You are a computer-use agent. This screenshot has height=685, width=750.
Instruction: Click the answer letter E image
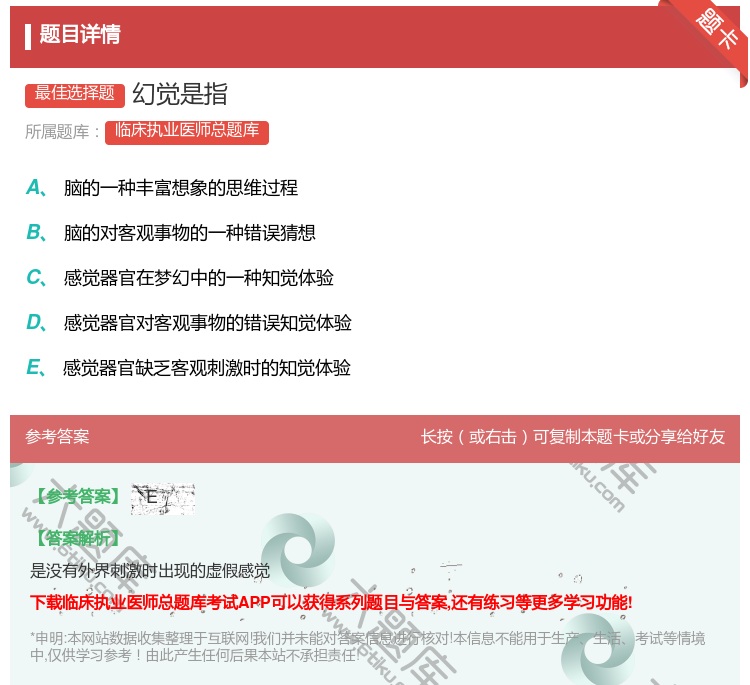click(163, 498)
